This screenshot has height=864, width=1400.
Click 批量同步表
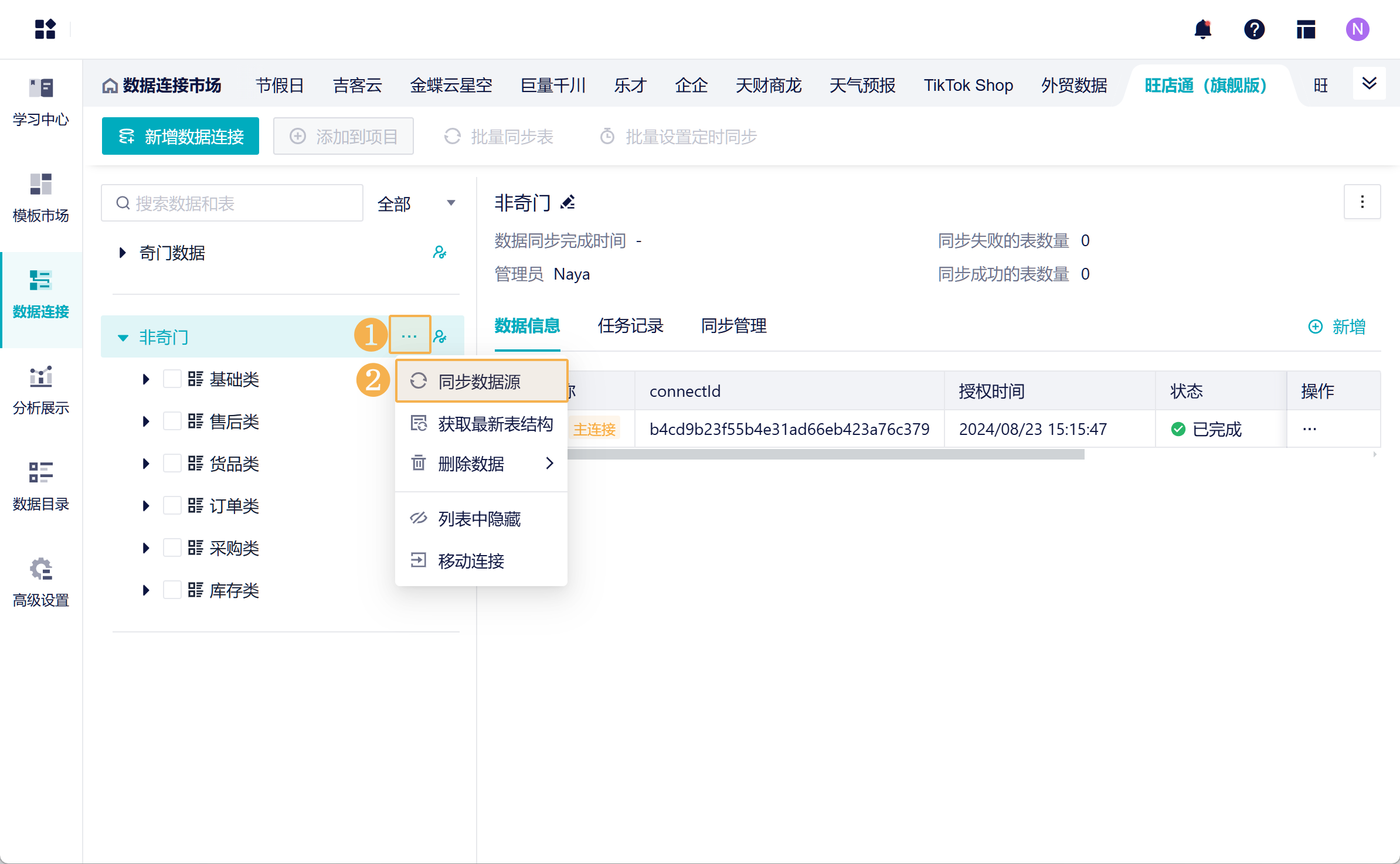click(x=498, y=137)
